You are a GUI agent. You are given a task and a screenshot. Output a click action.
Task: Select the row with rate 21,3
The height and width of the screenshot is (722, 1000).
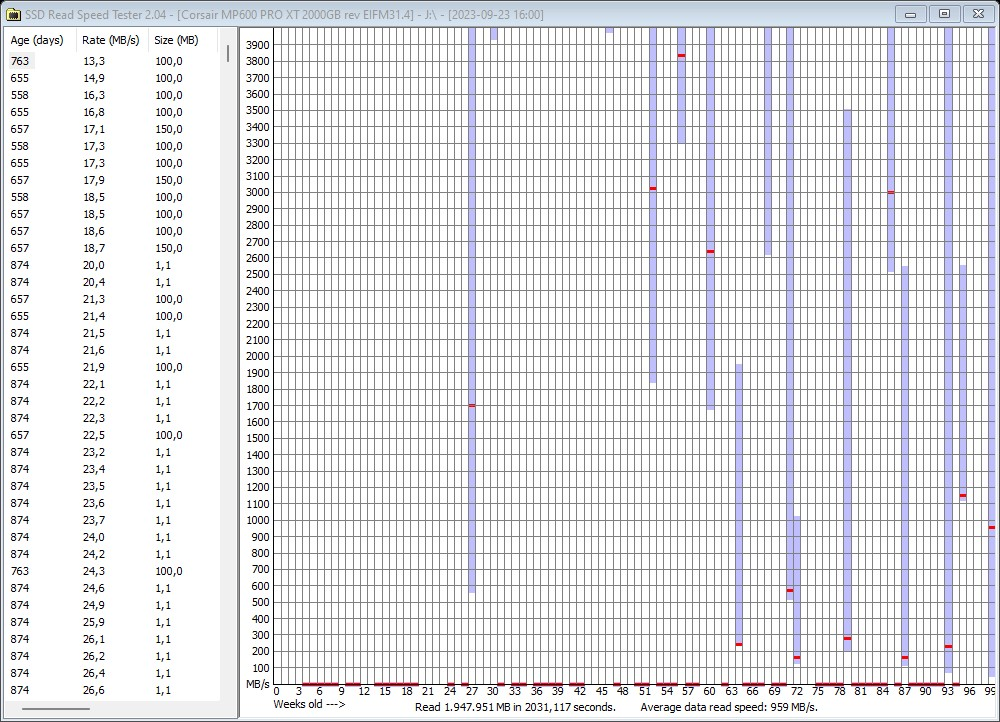click(x=112, y=299)
